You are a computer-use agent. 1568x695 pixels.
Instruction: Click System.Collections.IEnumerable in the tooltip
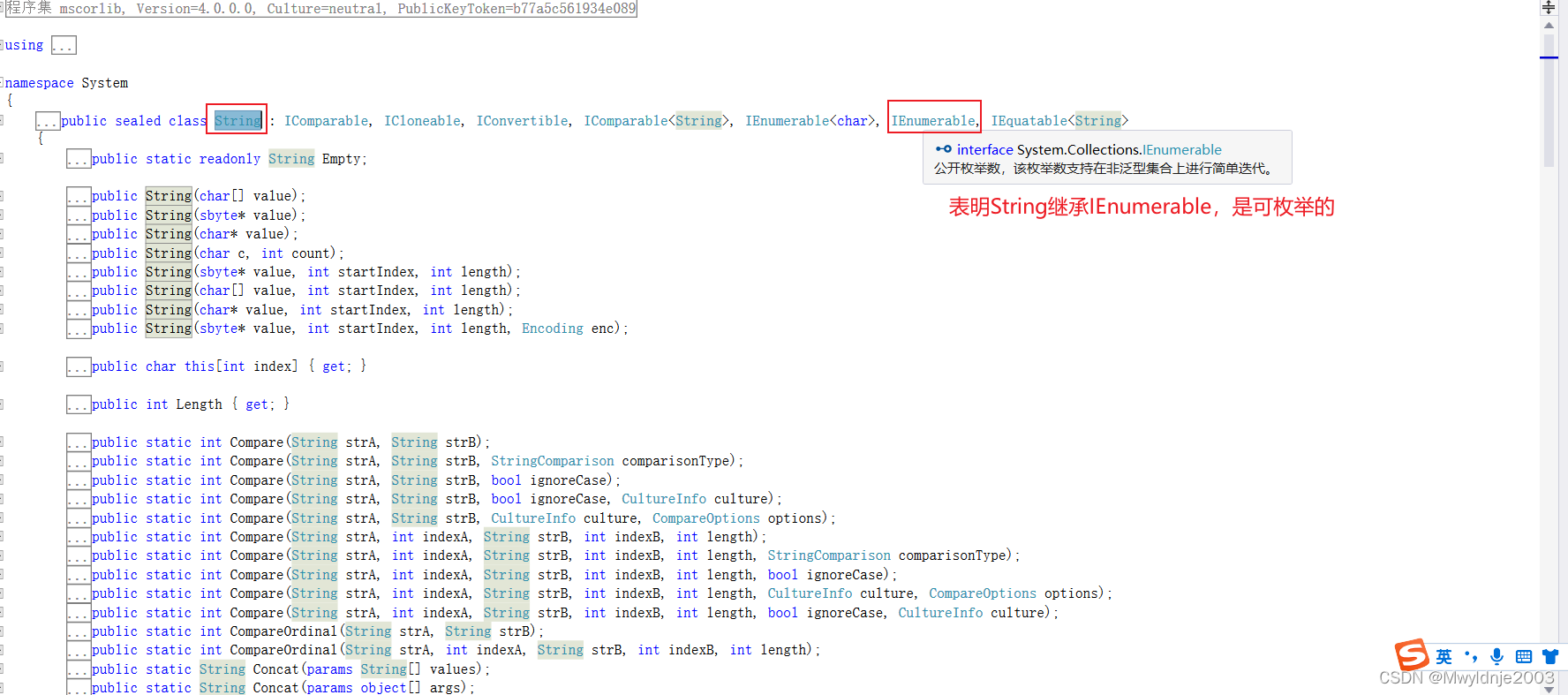point(1119,150)
